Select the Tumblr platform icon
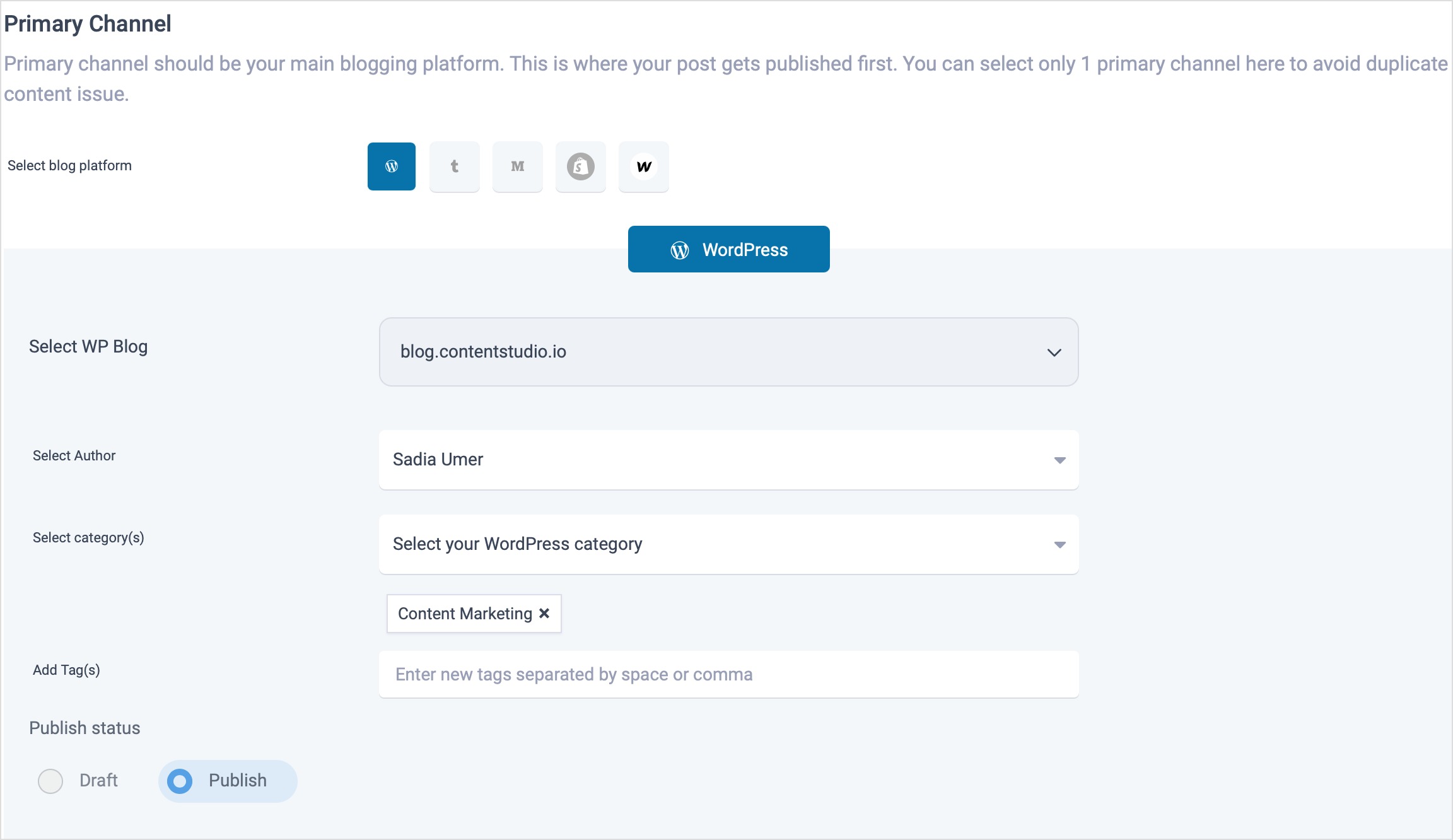The width and height of the screenshot is (1453, 840). 454,166
